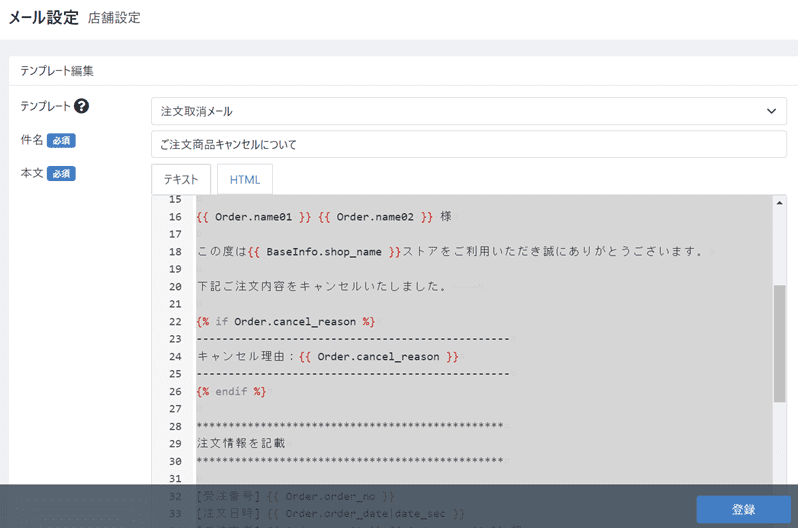Click line 29 注文情報を記載

pos(241,443)
